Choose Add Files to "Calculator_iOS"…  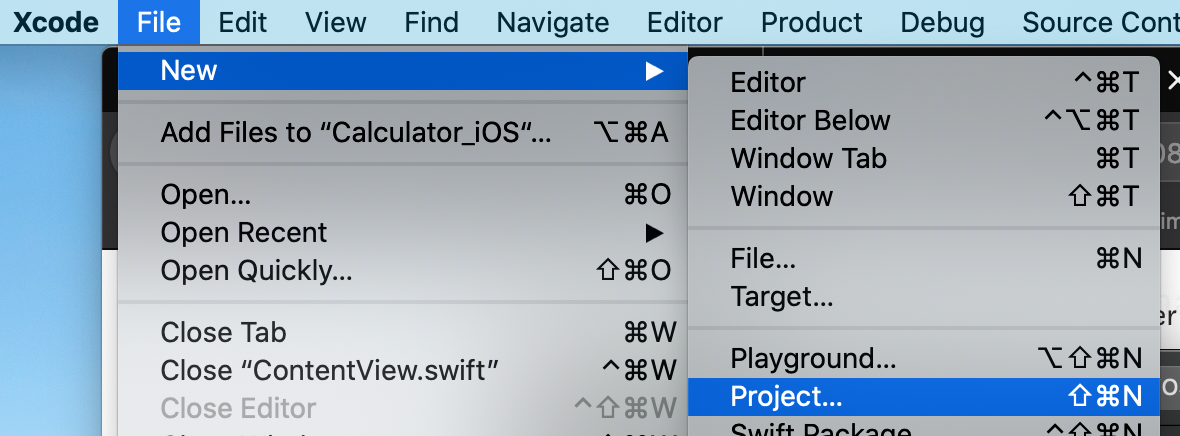(x=356, y=133)
